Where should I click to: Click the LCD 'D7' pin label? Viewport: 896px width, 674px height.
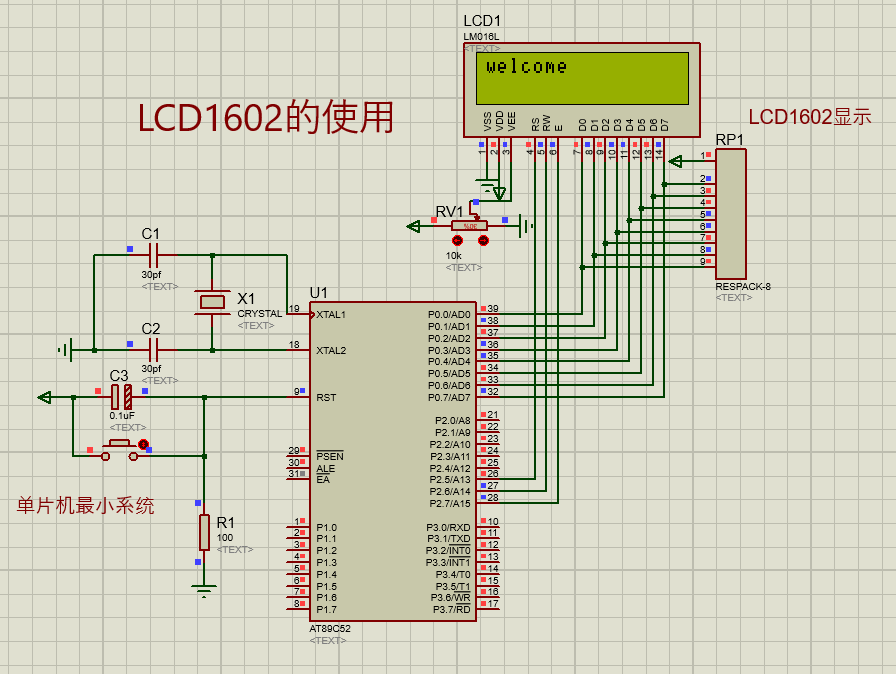(664, 125)
